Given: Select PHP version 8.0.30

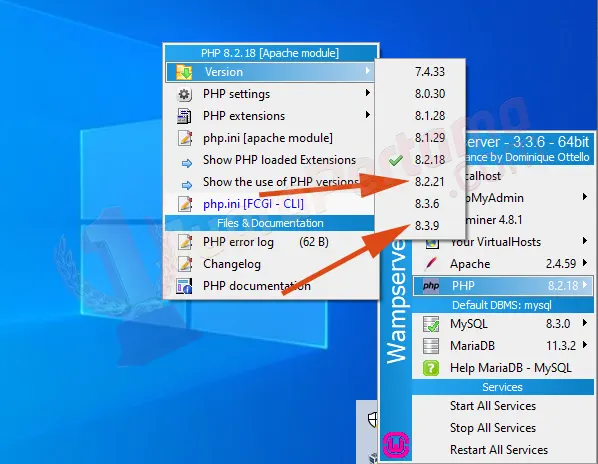Looking at the screenshot, I should tap(430, 94).
